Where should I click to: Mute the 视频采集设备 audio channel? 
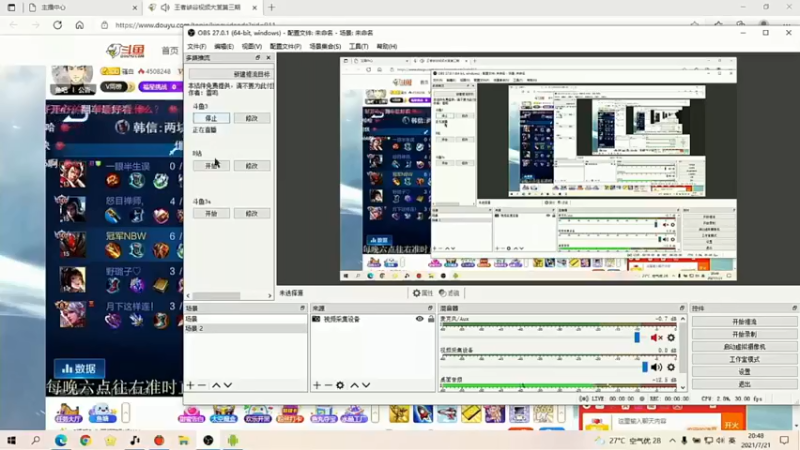[x=656, y=367]
